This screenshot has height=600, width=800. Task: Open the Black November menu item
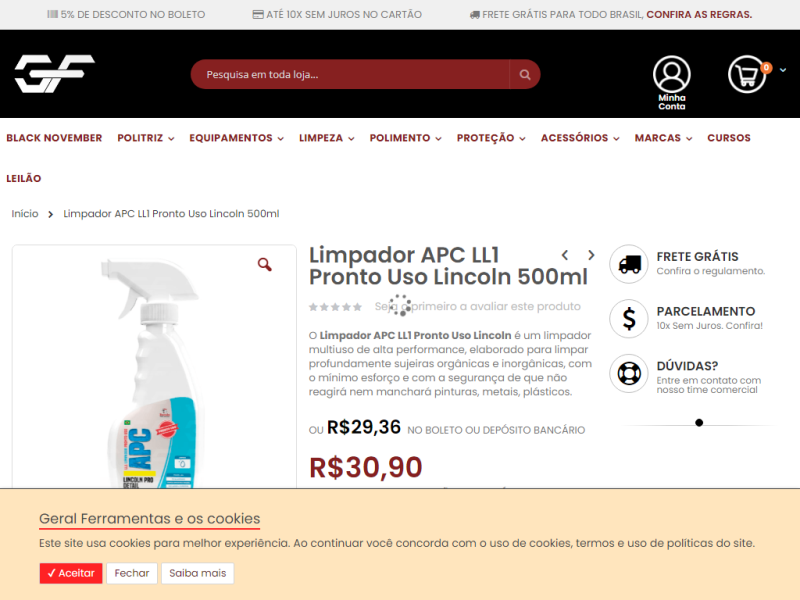54,138
